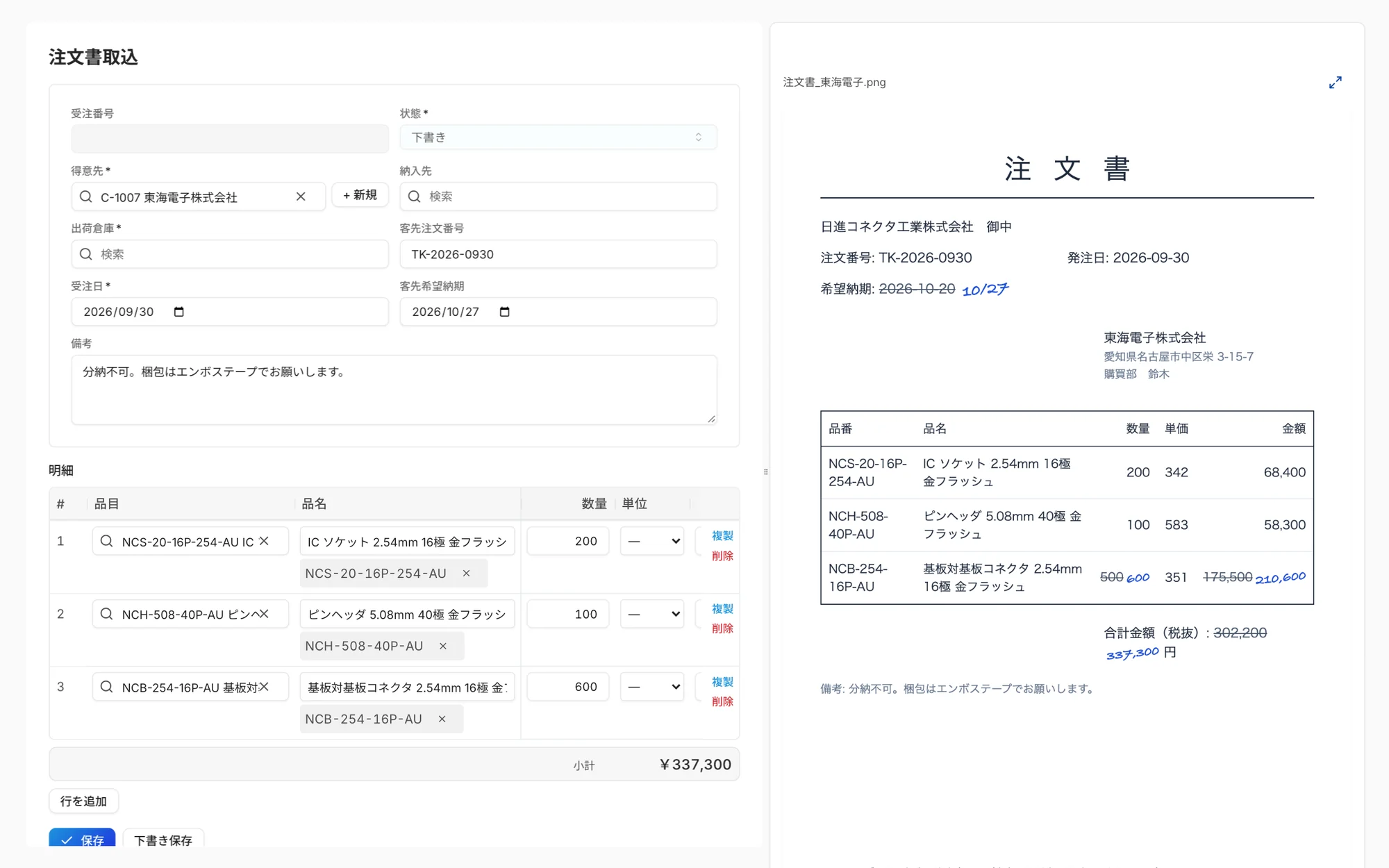
Task: Click search icon in row 3 item field
Action: click(x=107, y=687)
